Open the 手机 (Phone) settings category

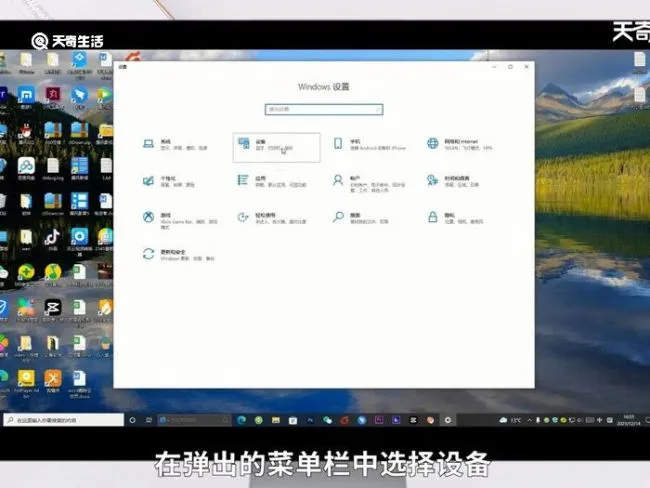[370, 145]
